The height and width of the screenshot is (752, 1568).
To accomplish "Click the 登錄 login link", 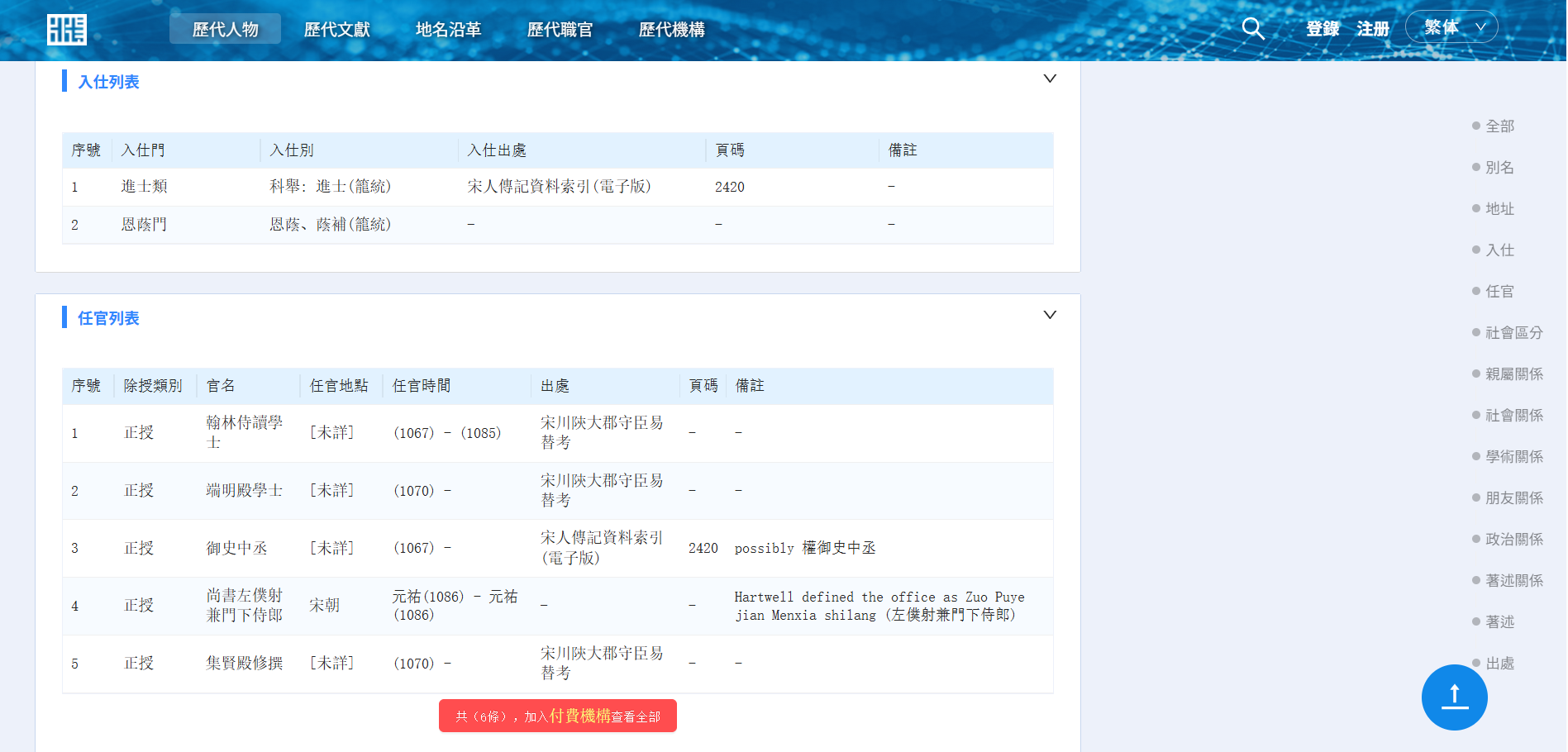I will 1323,29.
